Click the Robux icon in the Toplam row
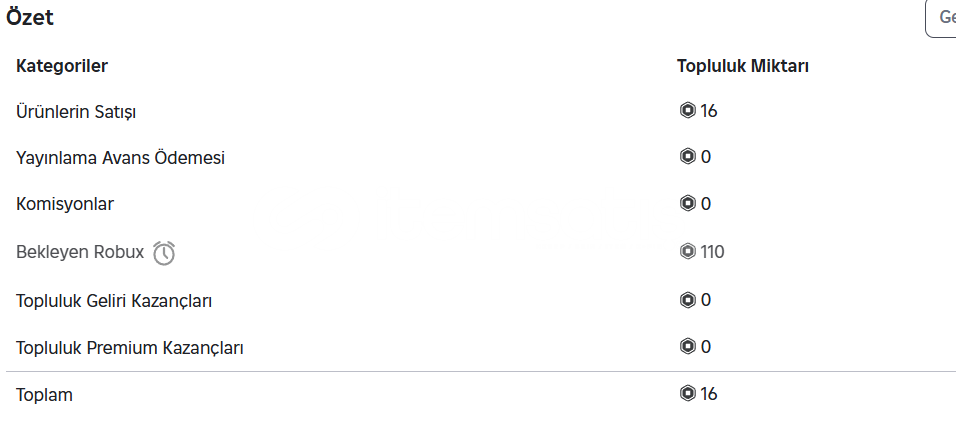Image resolution: width=956 pixels, height=437 pixels. (x=687, y=394)
